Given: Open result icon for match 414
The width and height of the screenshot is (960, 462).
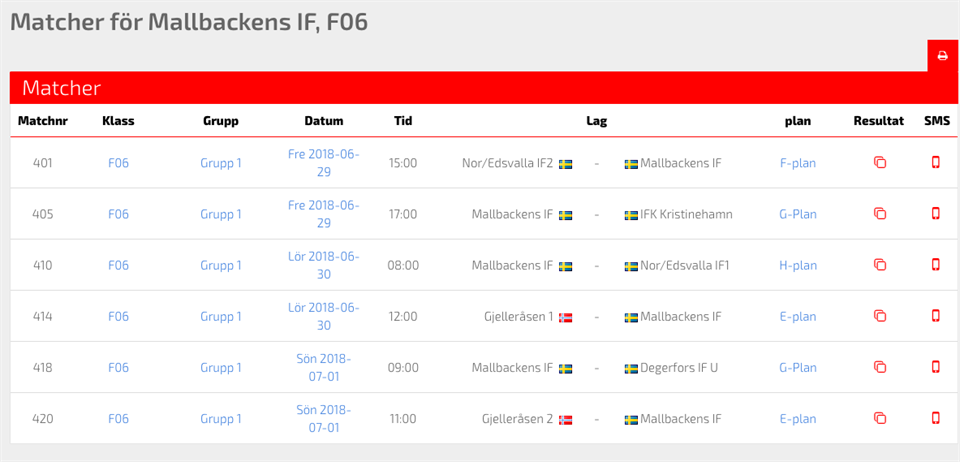Looking at the screenshot, I should [x=880, y=316].
